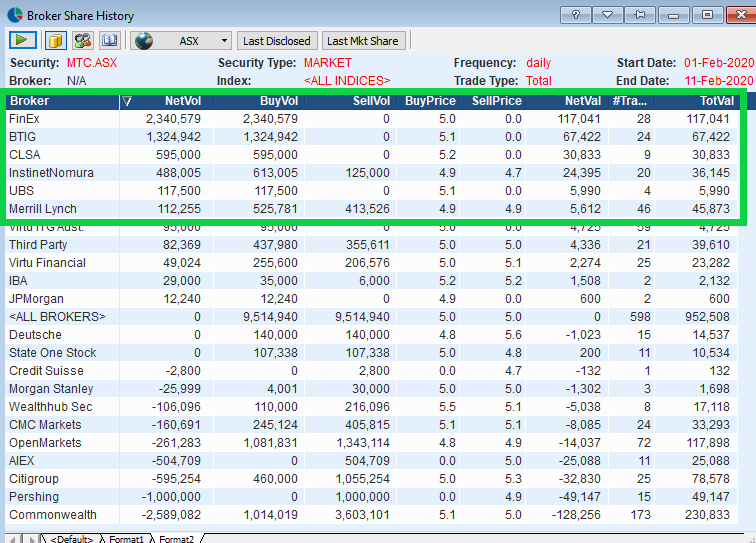Select the IBA broker row
Screen dimensions: 756x543
pos(372,281)
